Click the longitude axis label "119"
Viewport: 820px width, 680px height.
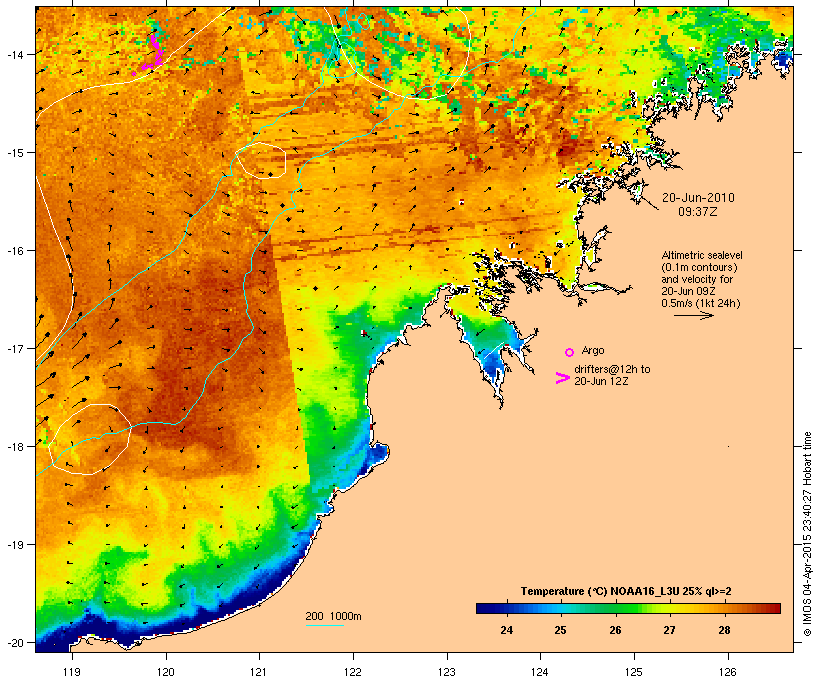coord(72,672)
